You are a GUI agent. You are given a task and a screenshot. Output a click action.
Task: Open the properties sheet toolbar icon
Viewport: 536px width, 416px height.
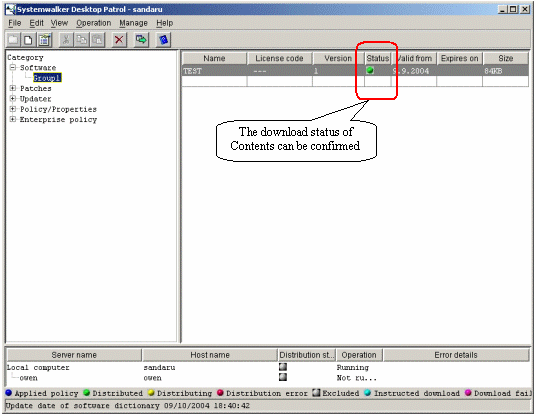tap(44, 40)
